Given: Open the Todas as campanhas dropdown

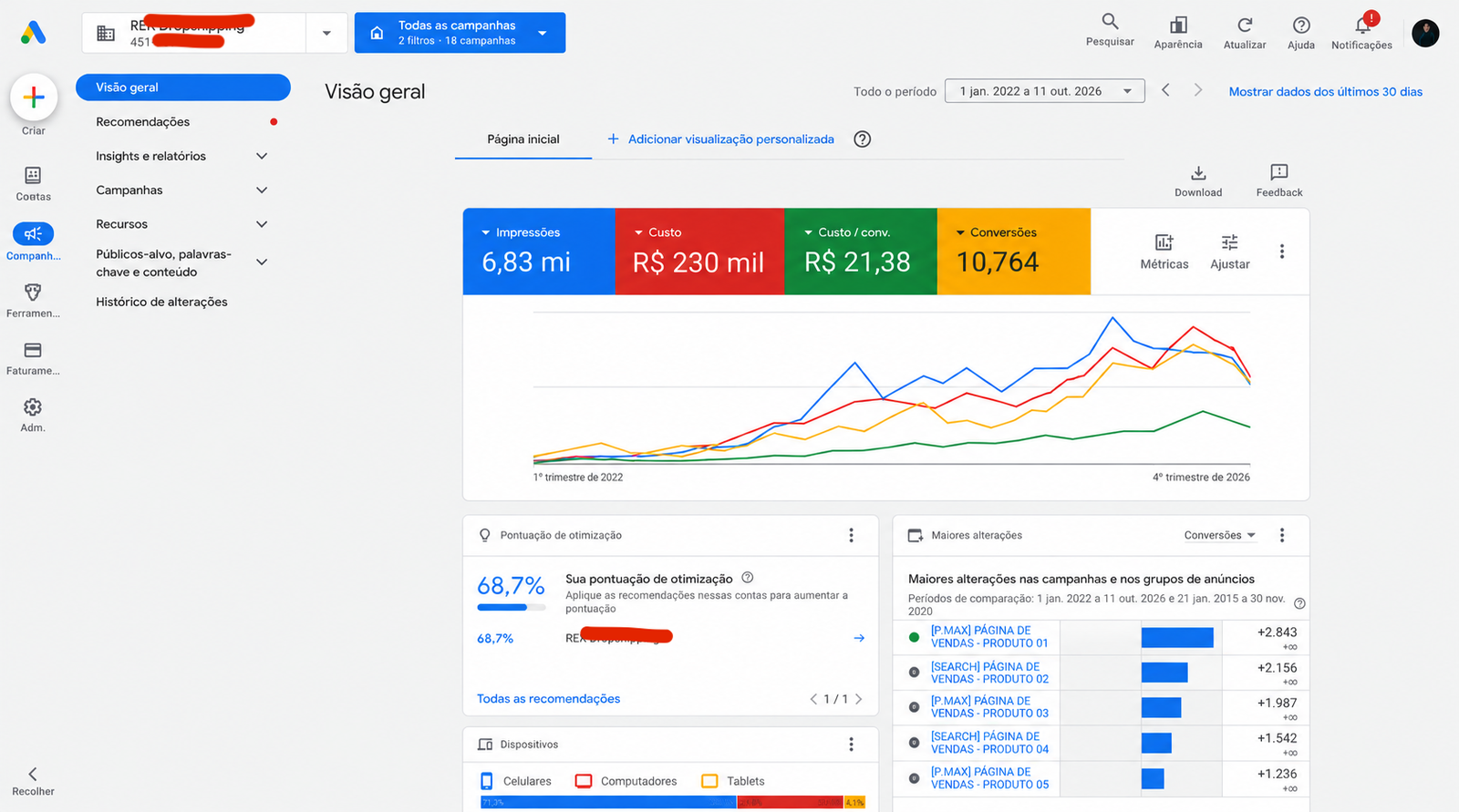Looking at the screenshot, I should pos(460,33).
